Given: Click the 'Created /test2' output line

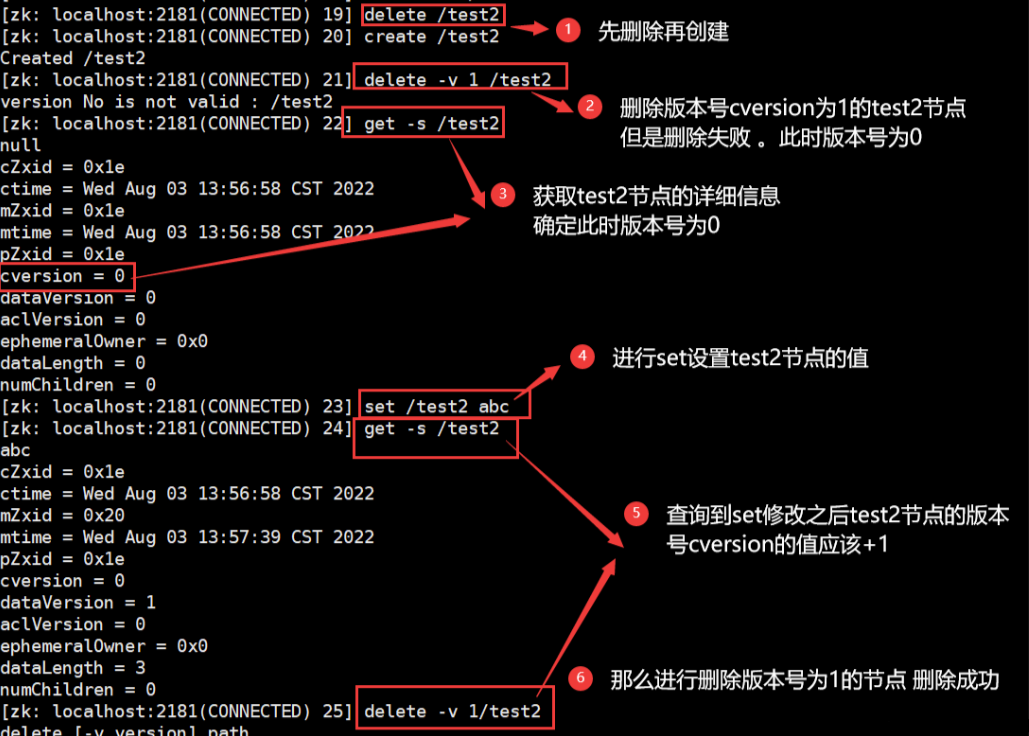Looking at the screenshot, I should (72, 58).
